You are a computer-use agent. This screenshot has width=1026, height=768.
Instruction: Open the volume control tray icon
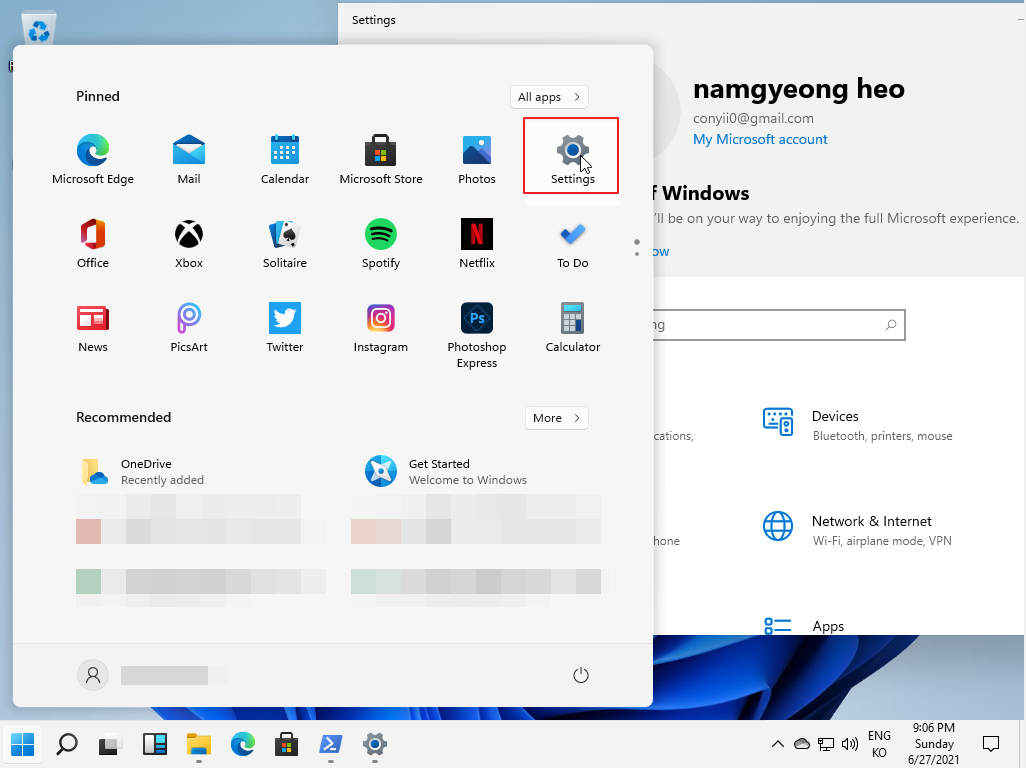(x=849, y=744)
